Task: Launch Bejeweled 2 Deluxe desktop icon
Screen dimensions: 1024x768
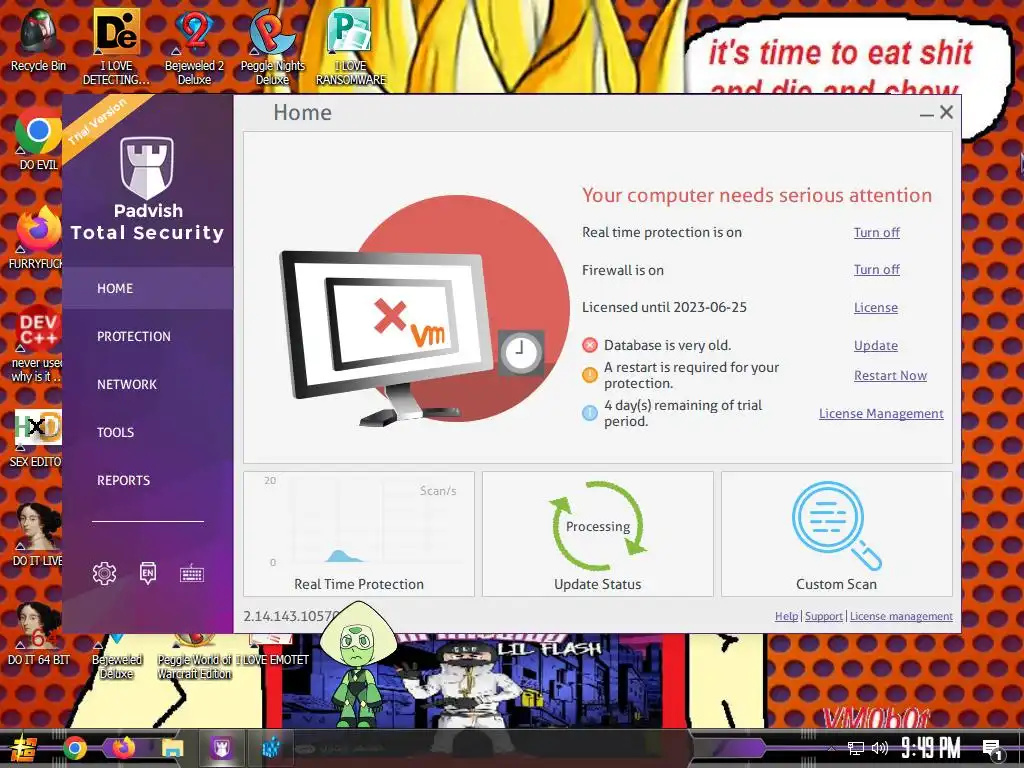Action: click(x=194, y=47)
